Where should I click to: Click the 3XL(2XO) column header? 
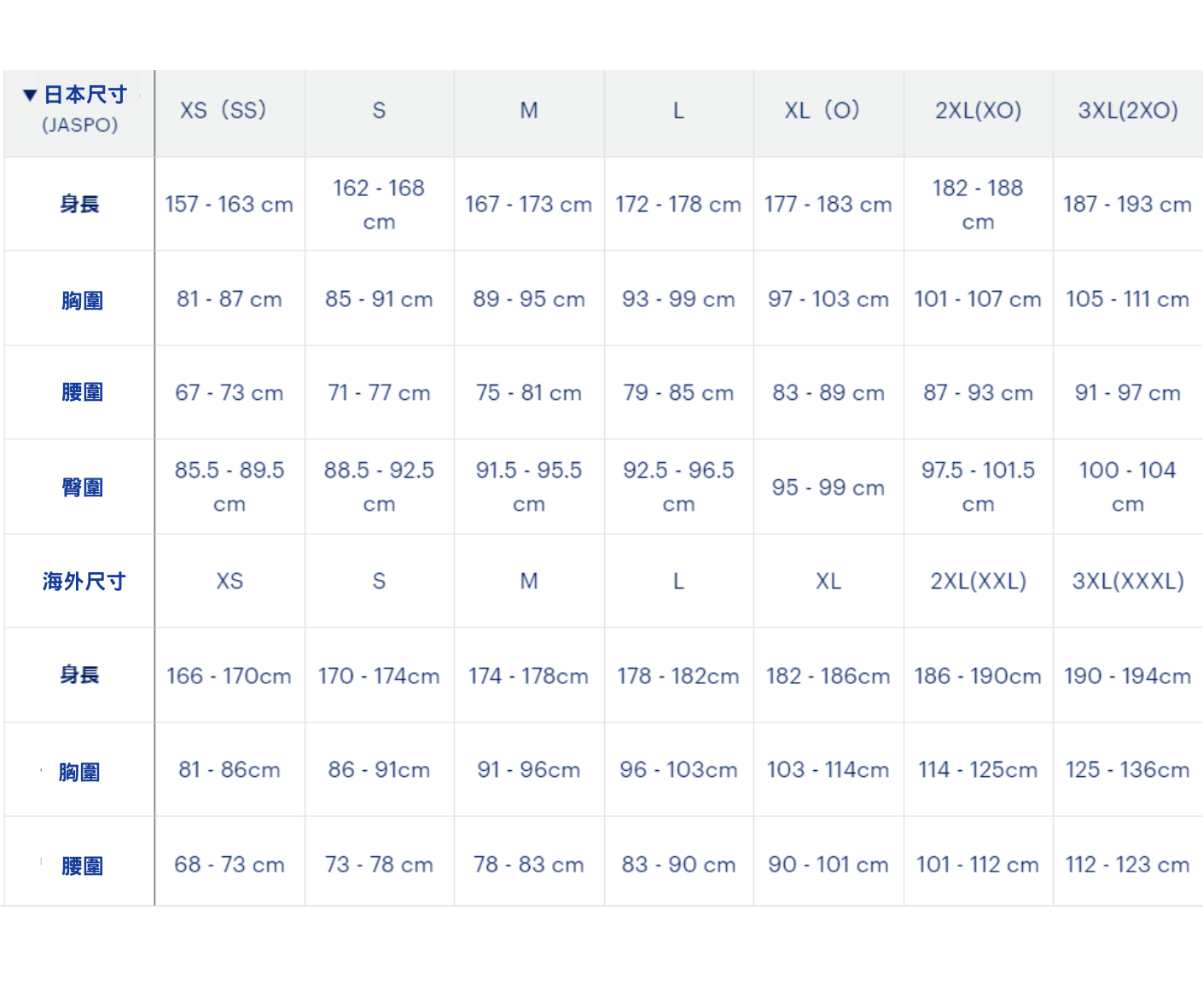pyautogui.click(x=1127, y=111)
